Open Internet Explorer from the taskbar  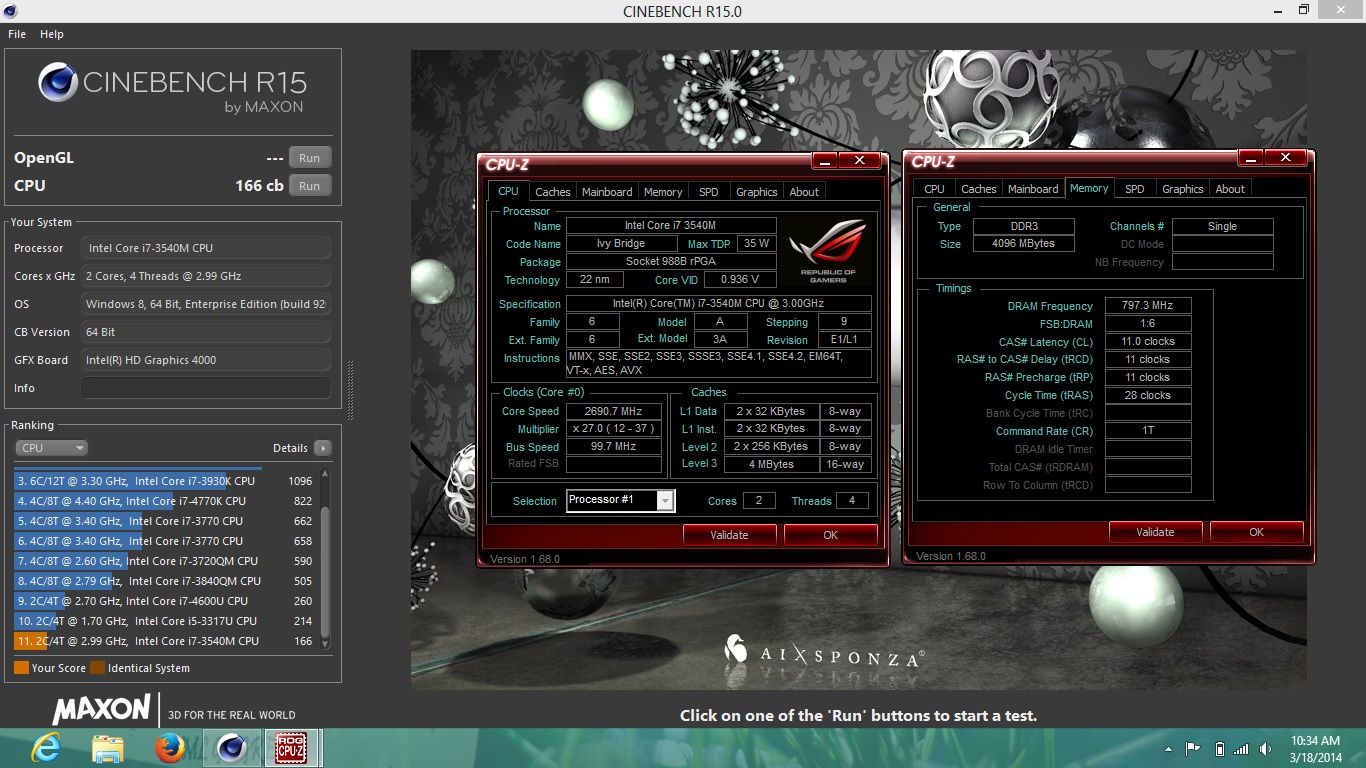[46, 748]
